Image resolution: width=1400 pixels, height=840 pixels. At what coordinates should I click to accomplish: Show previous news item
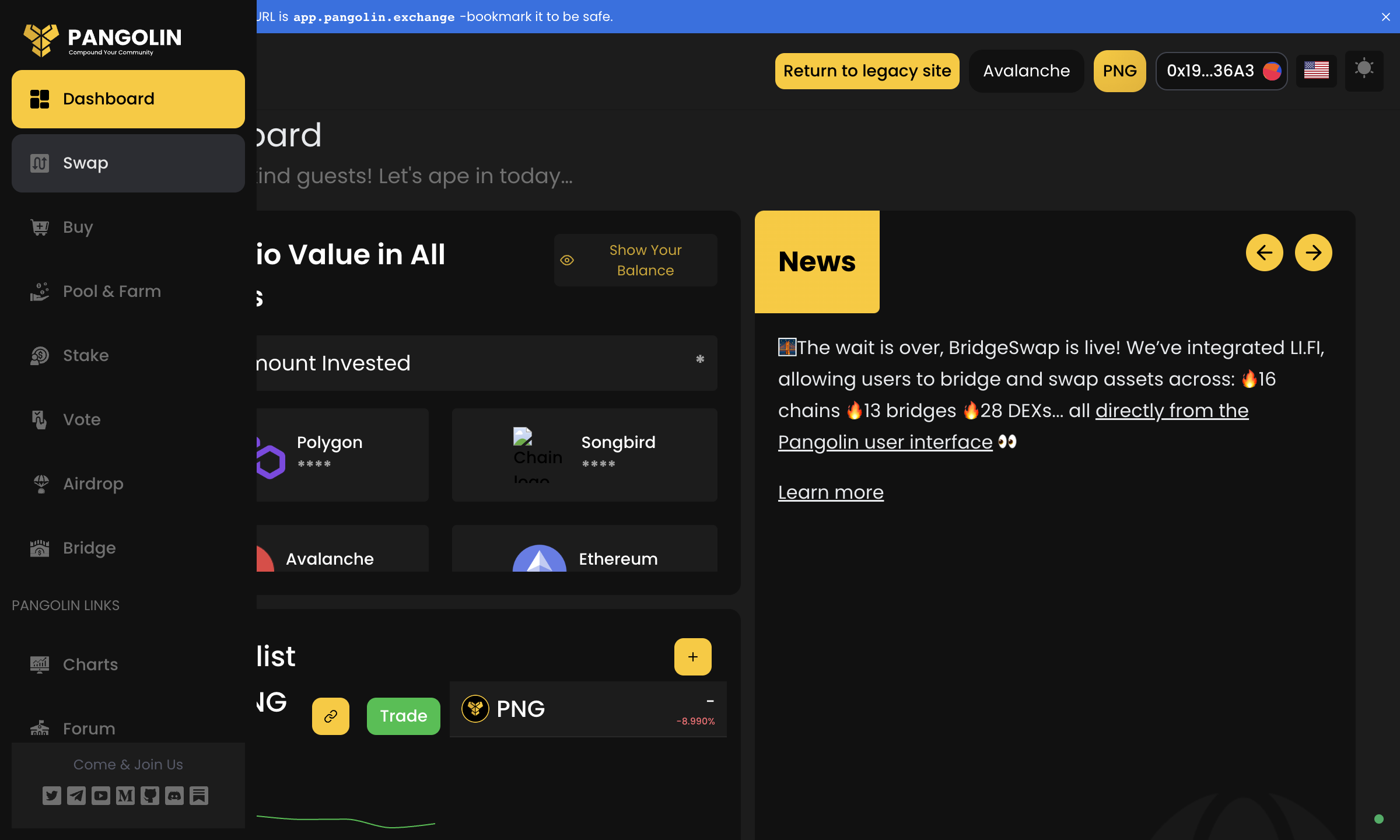pos(1265,253)
